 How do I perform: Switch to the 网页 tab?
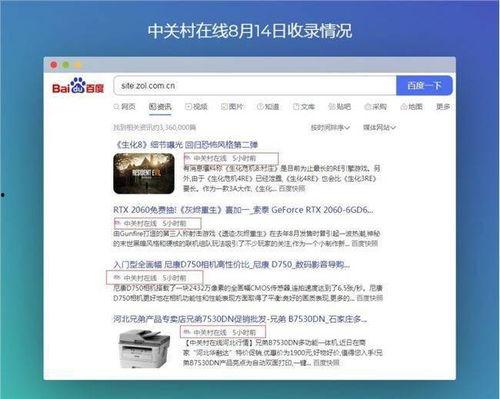point(125,107)
